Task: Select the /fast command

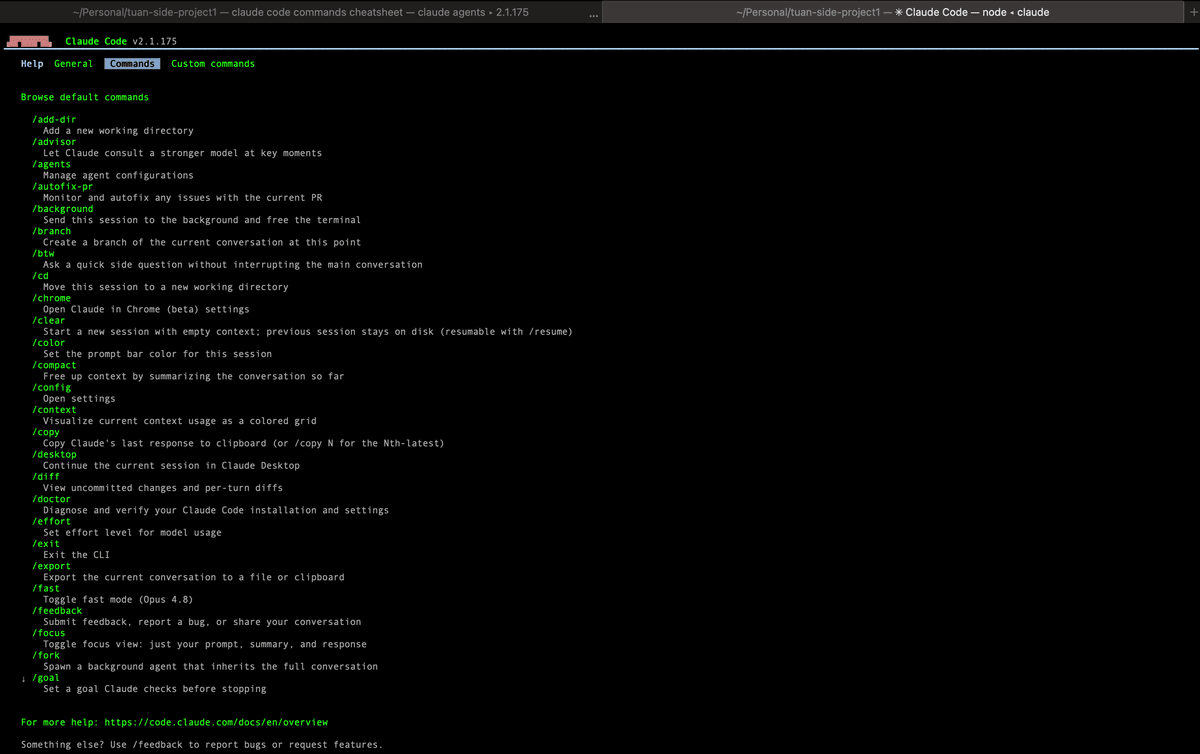Action: point(46,588)
